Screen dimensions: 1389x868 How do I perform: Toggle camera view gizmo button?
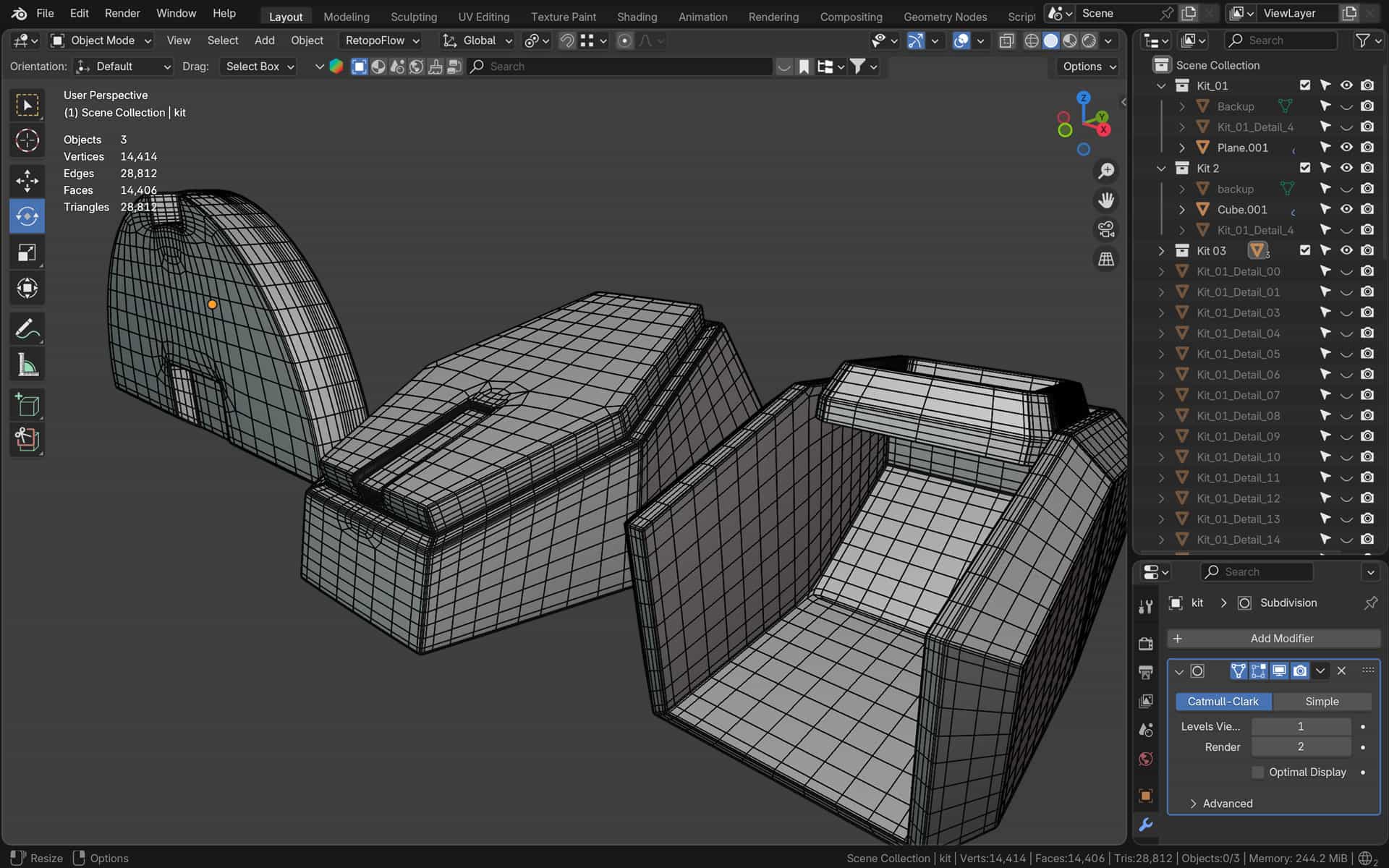pyautogui.click(x=1105, y=230)
